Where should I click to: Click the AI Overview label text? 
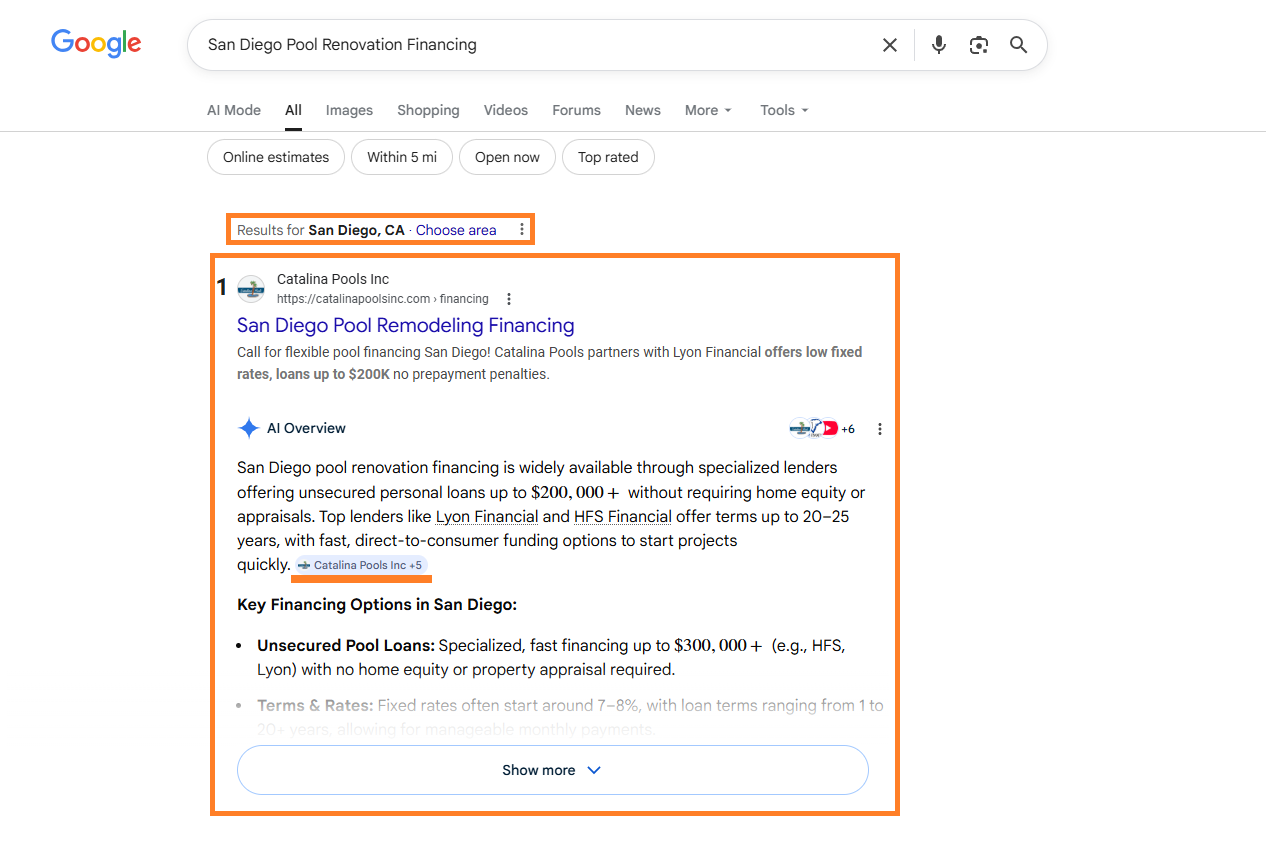[x=306, y=428]
